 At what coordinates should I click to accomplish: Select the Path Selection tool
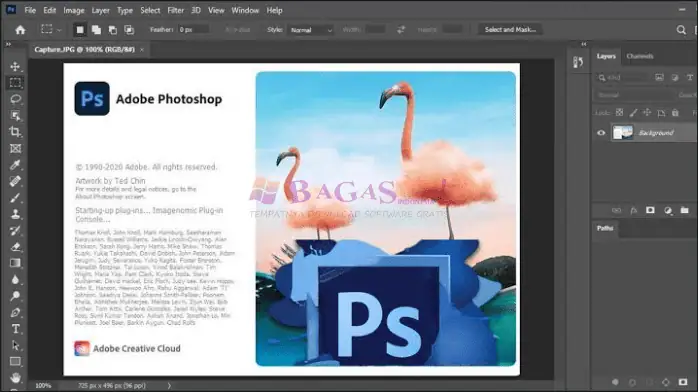pos(15,345)
